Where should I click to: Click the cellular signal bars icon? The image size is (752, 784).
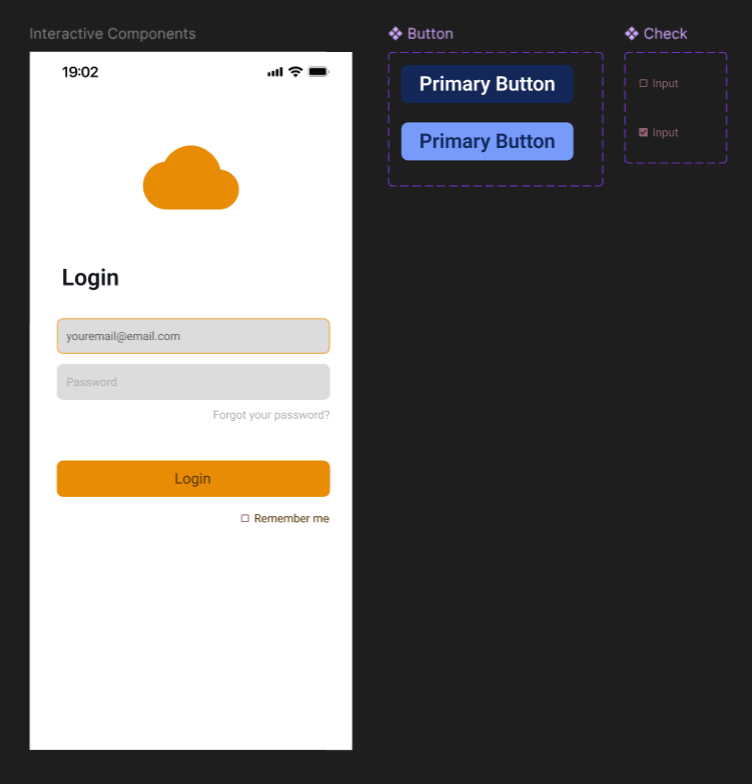(275, 72)
